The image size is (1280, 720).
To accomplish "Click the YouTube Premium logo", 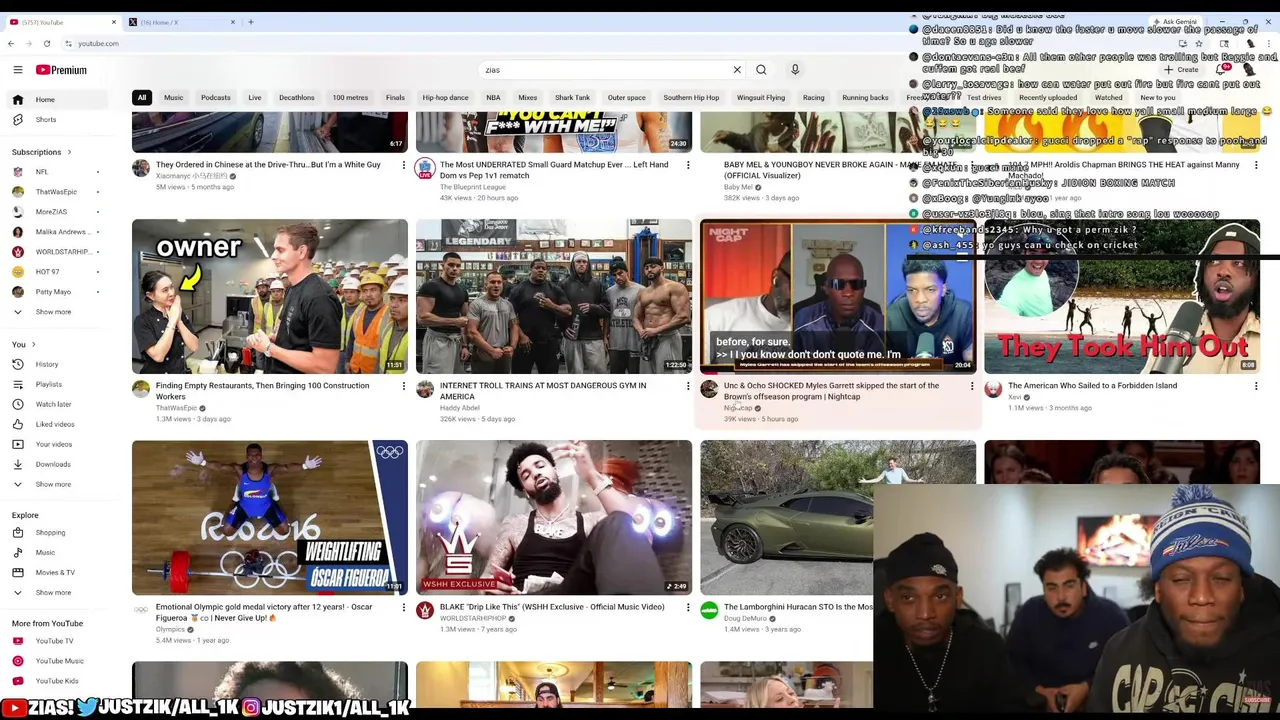I will (x=61, y=70).
